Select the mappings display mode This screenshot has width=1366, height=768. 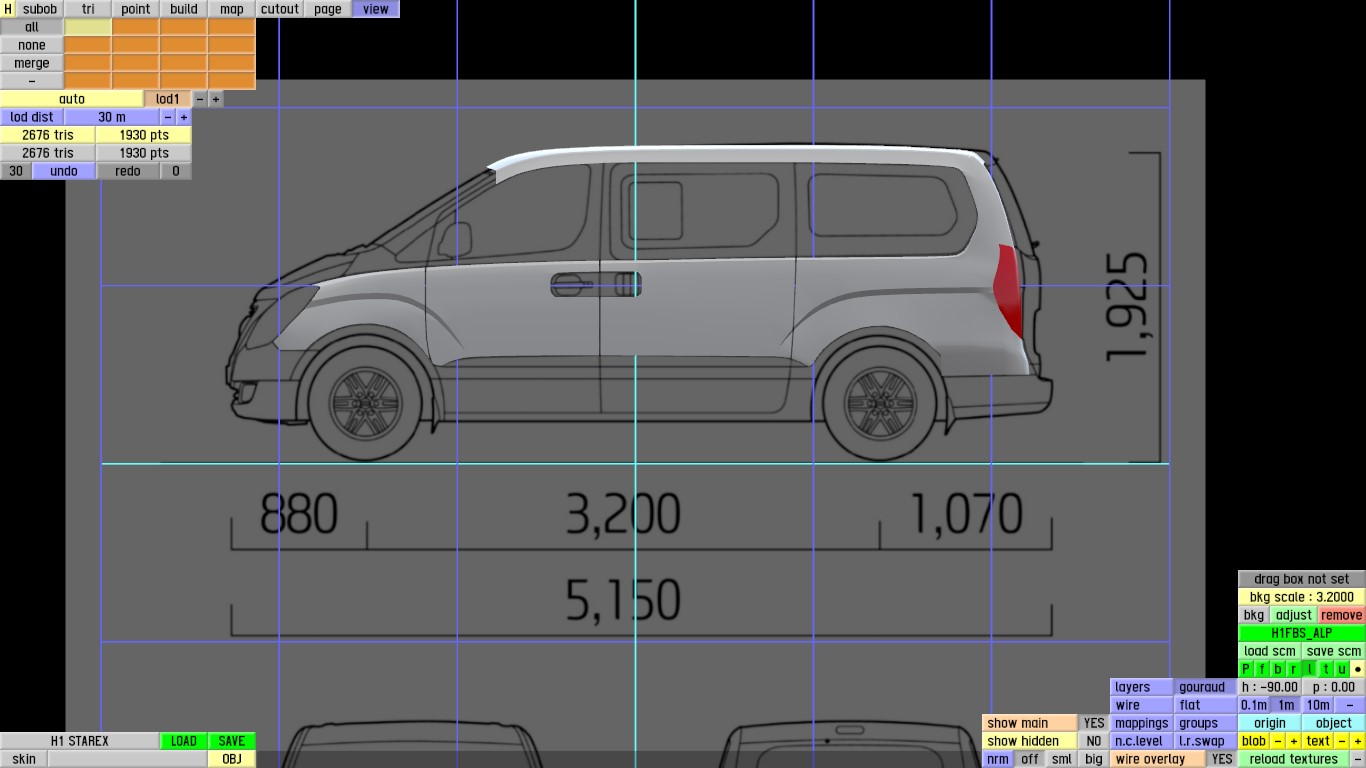tap(1142, 723)
